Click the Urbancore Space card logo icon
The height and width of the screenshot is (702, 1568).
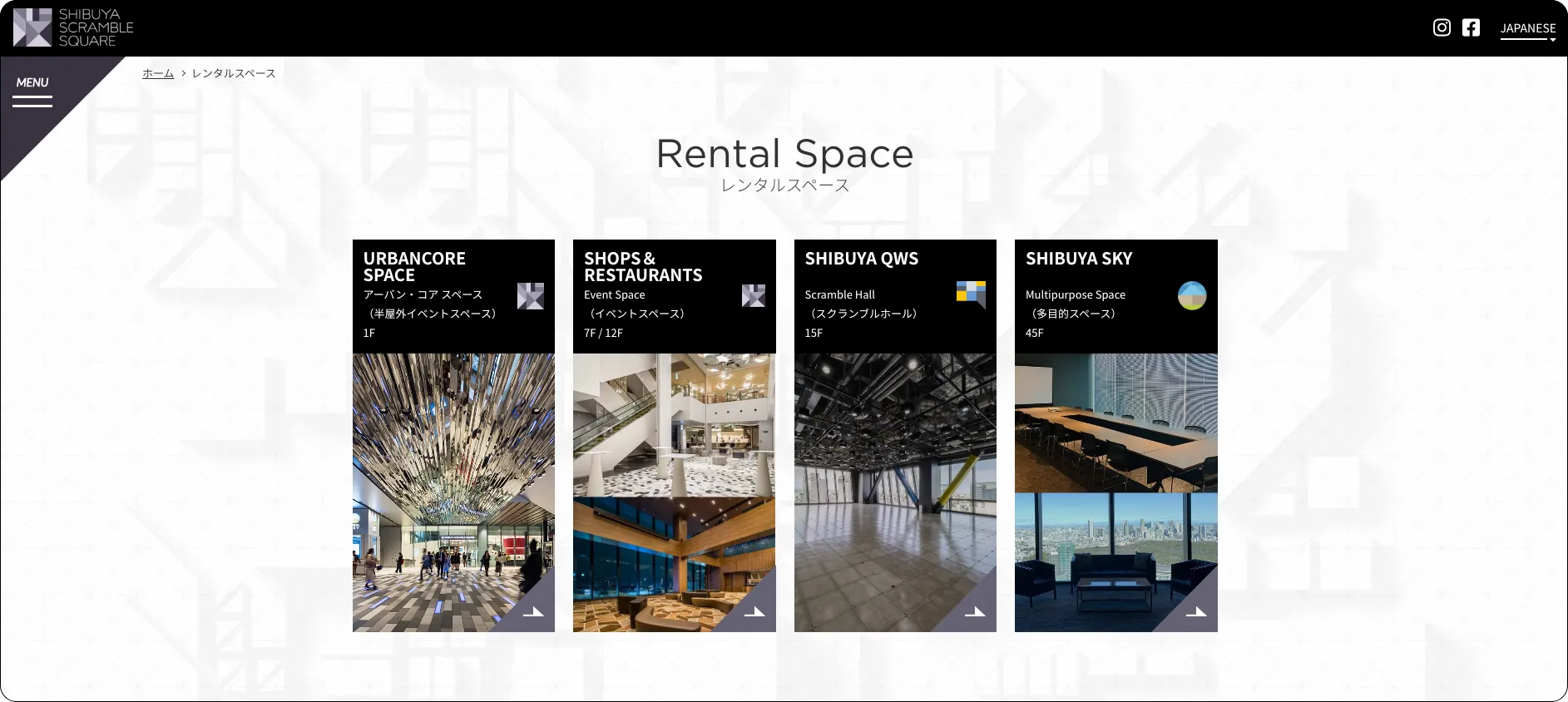click(x=531, y=296)
